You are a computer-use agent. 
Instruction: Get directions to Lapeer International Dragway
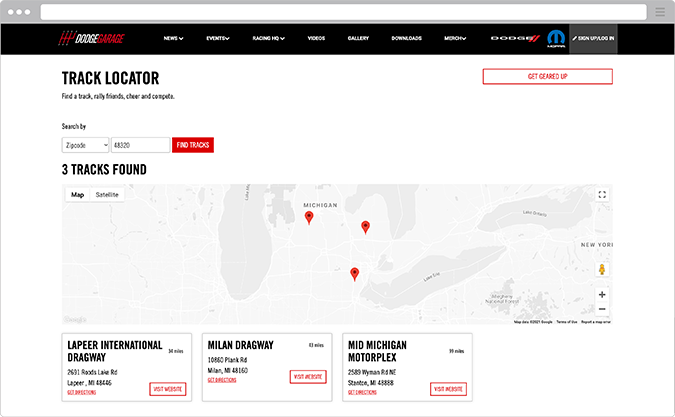[x=82, y=392]
